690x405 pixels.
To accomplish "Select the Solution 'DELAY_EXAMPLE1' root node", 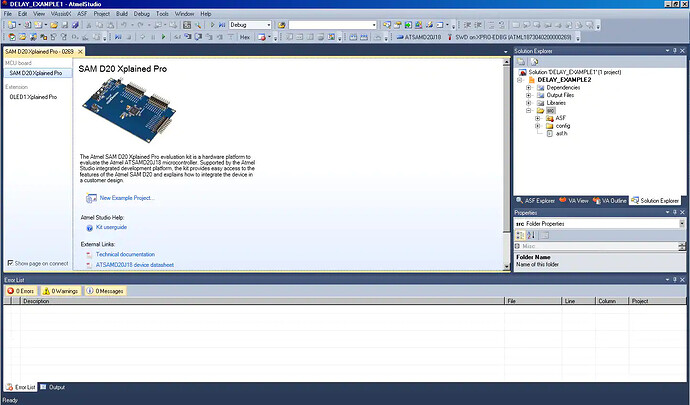I will tap(574, 72).
